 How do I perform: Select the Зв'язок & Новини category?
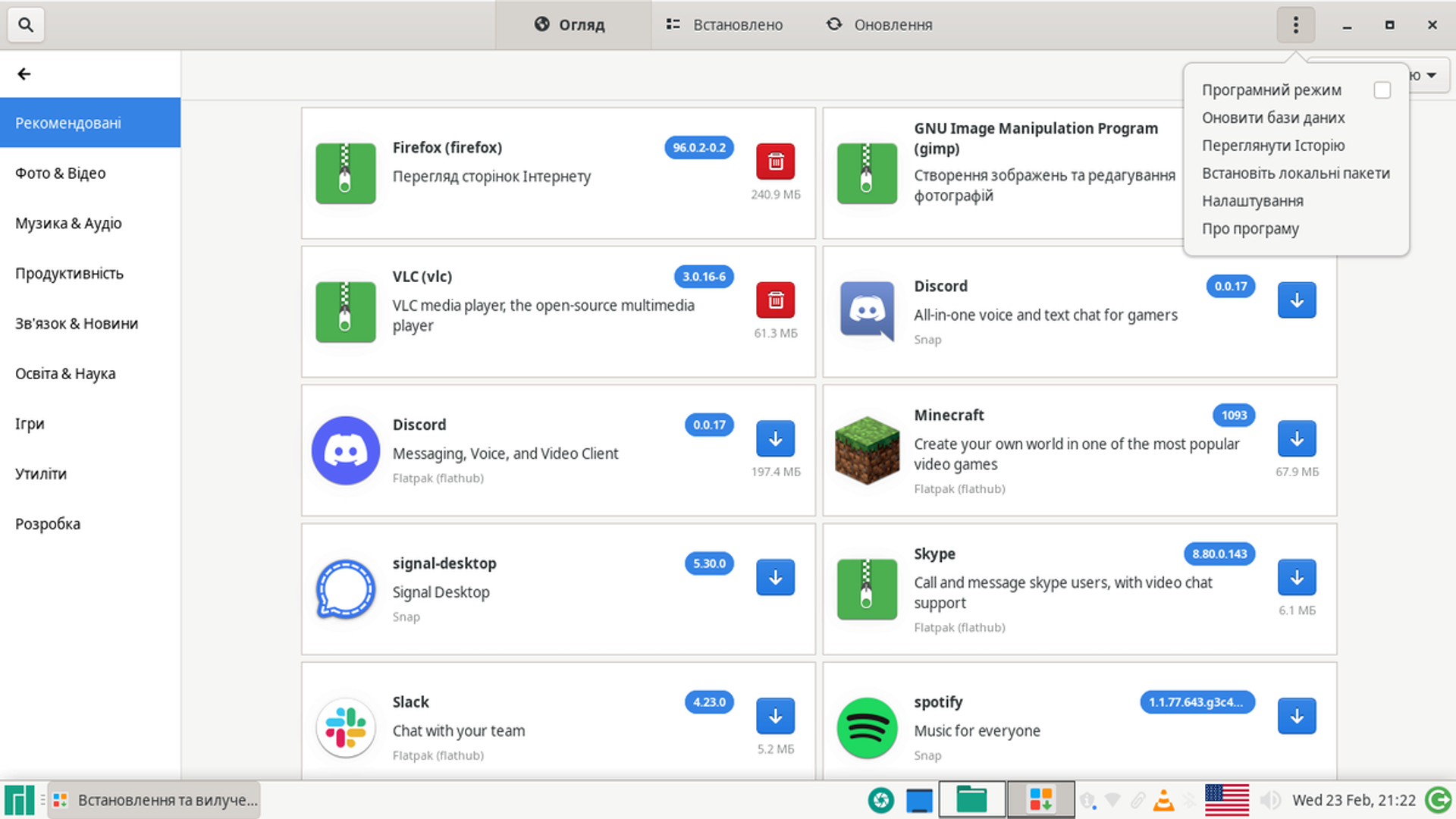click(x=90, y=323)
